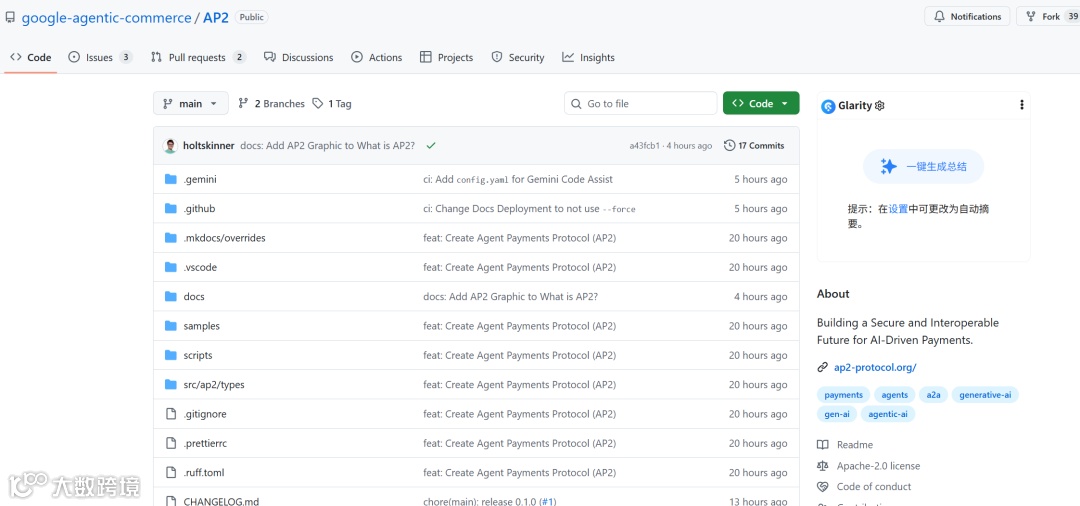Open the Glarity settings gear icon
The image size is (1080, 506).
tap(880, 105)
